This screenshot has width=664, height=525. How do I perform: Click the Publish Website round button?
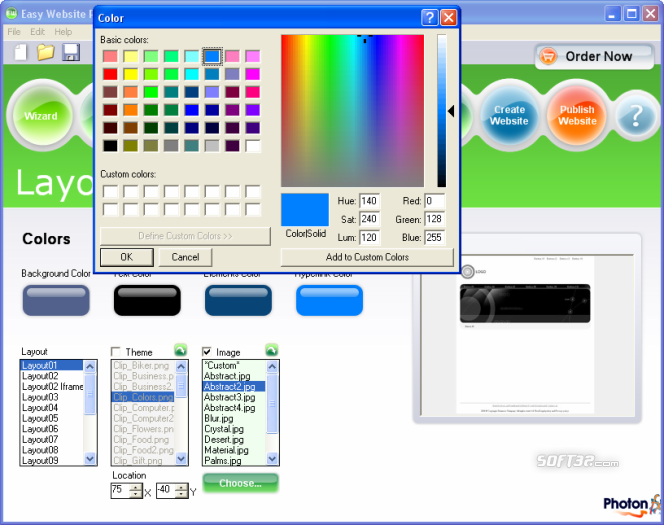click(x=577, y=115)
